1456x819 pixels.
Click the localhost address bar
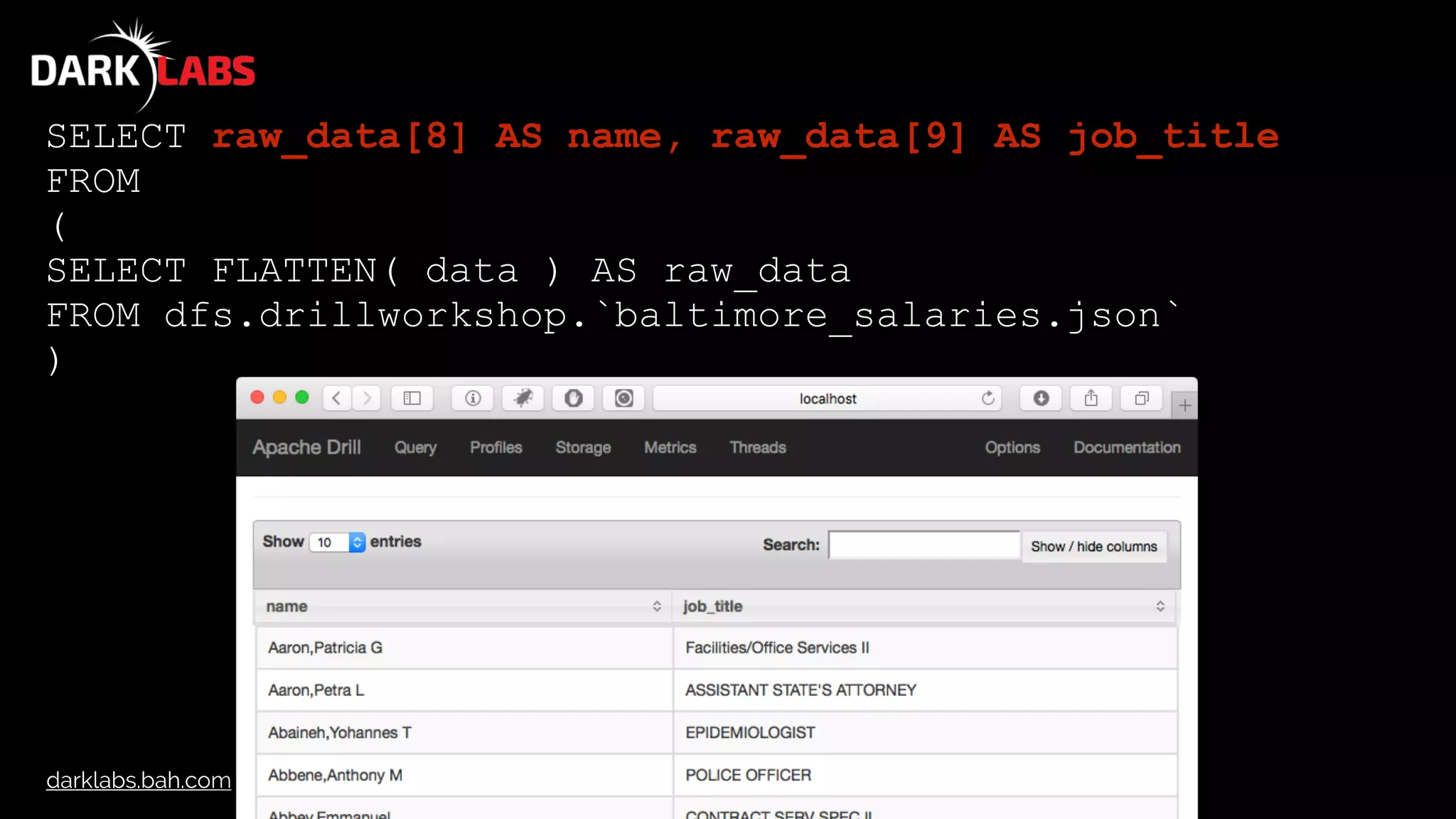point(828,398)
